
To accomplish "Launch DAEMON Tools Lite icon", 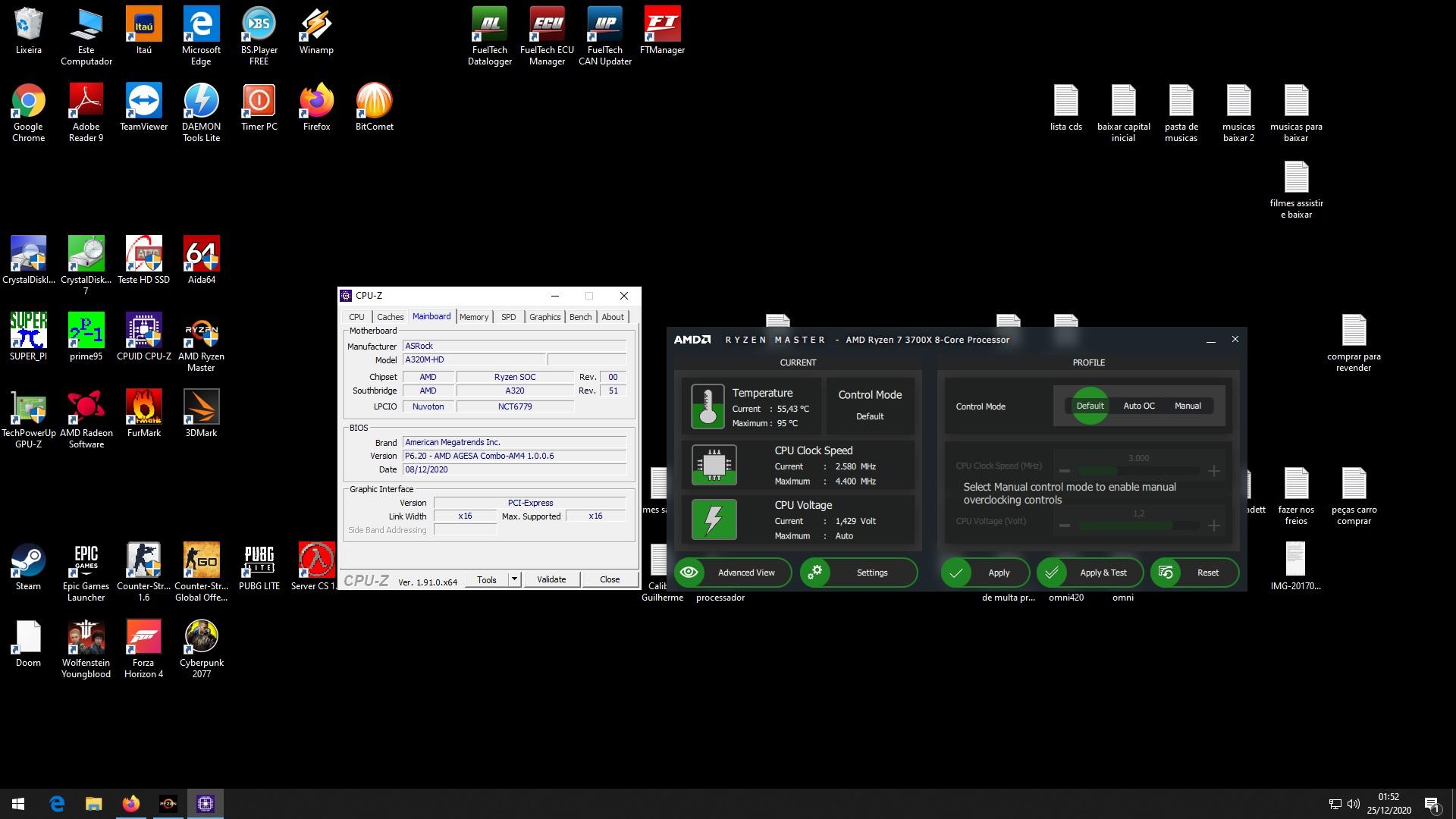I will pos(201,112).
